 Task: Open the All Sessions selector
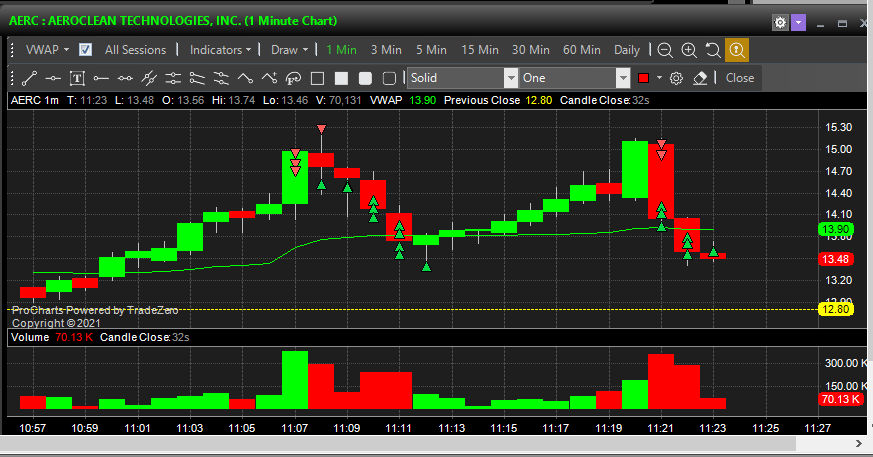point(135,50)
